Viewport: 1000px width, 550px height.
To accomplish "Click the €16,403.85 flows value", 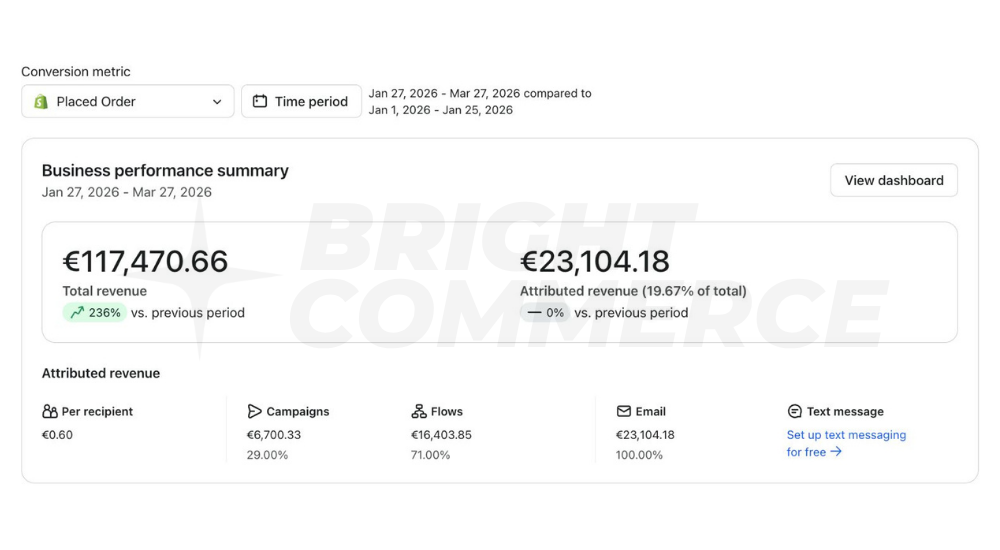I will pos(441,435).
